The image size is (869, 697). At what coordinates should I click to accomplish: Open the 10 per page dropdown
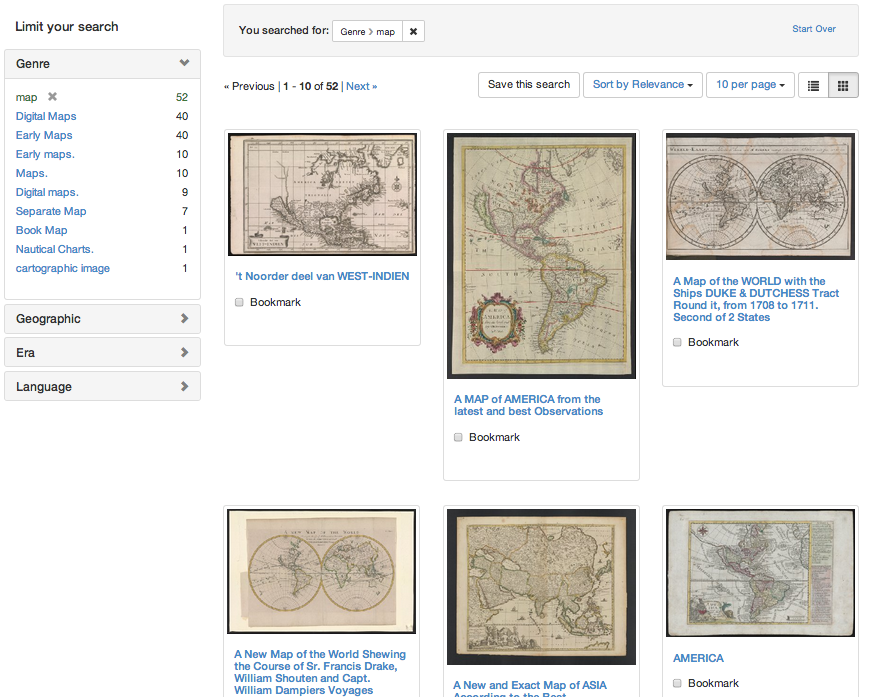click(750, 85)
